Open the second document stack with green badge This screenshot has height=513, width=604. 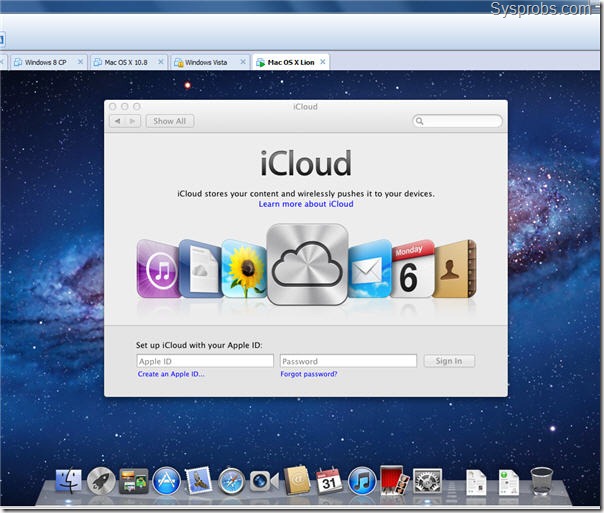508,482
